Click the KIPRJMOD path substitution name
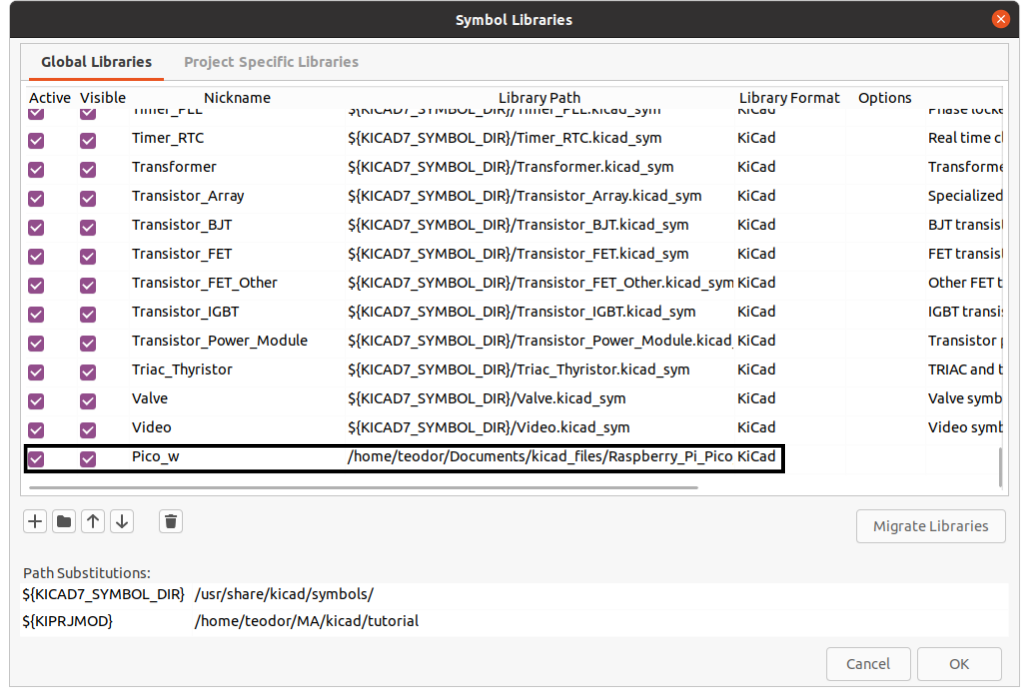 point(68,621)
